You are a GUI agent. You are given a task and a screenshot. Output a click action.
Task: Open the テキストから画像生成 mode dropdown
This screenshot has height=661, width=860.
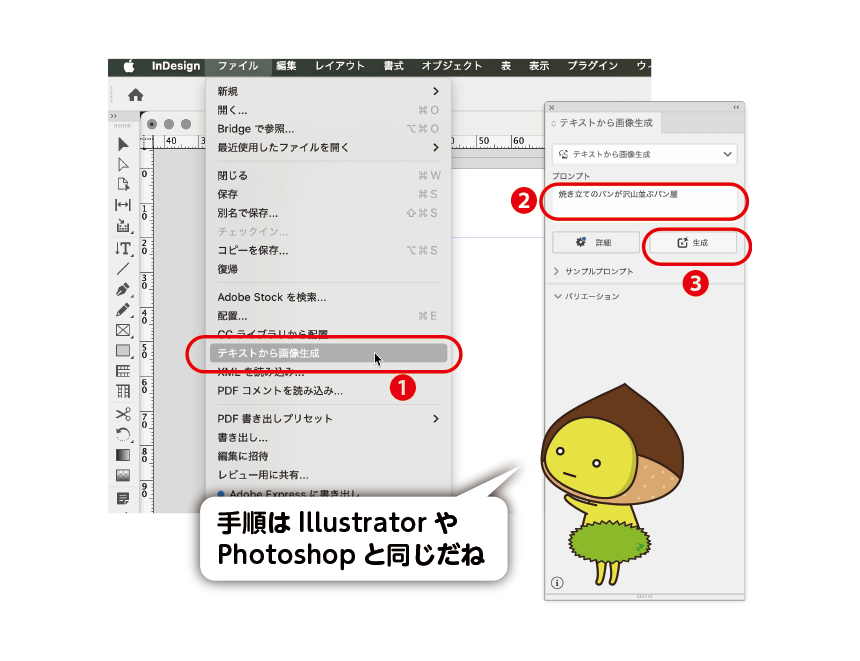[x=644, y=154]
